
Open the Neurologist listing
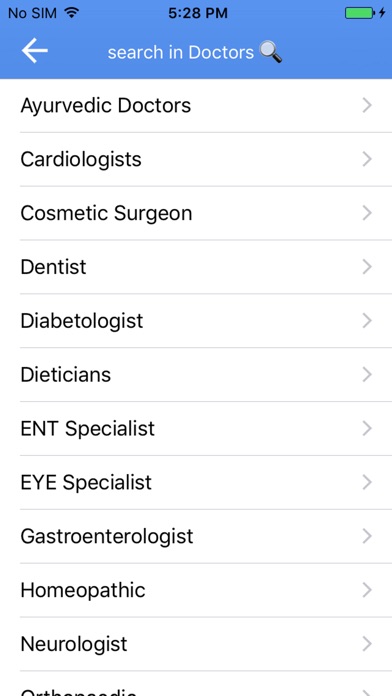196,644
